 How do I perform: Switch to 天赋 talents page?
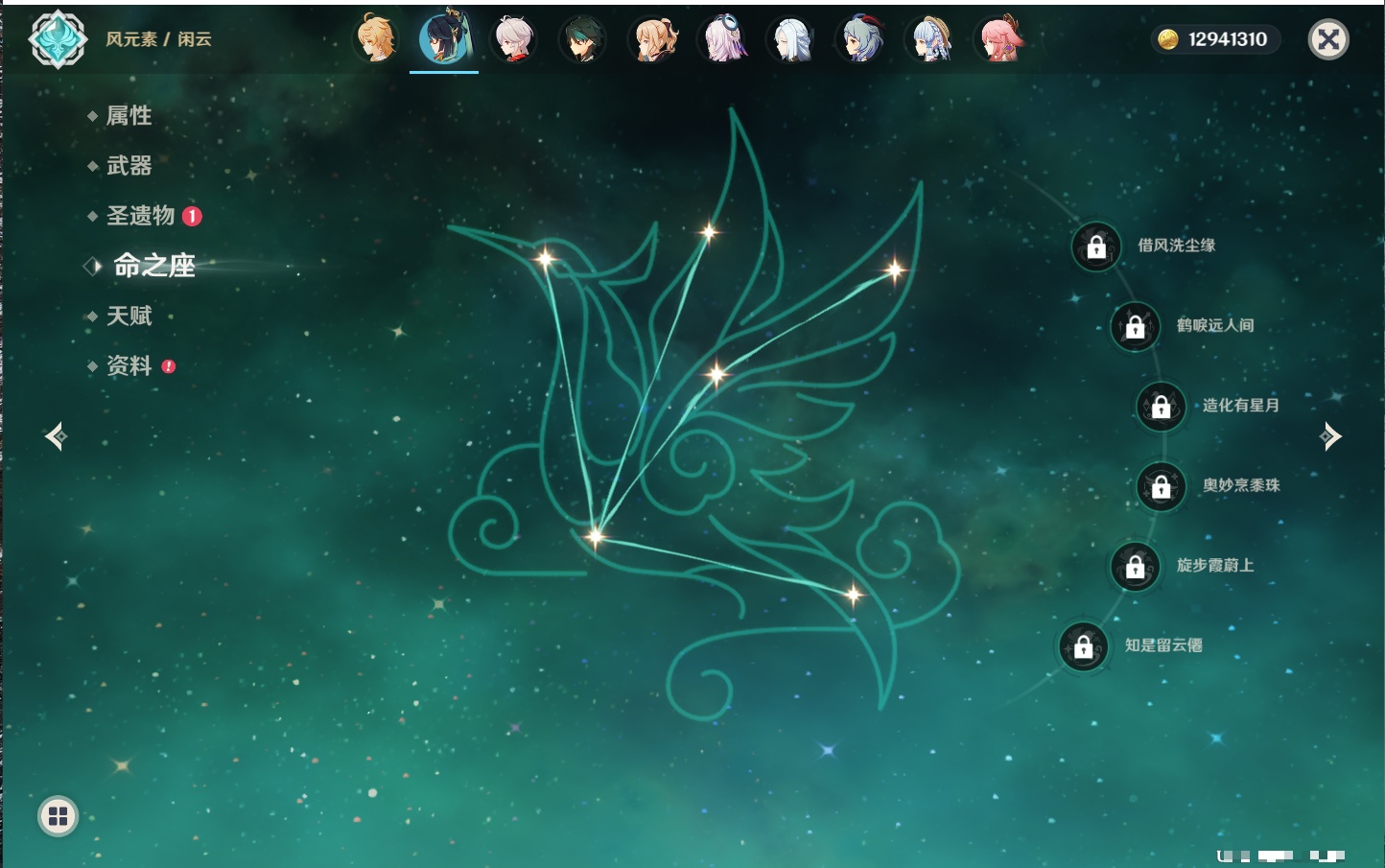129,316
